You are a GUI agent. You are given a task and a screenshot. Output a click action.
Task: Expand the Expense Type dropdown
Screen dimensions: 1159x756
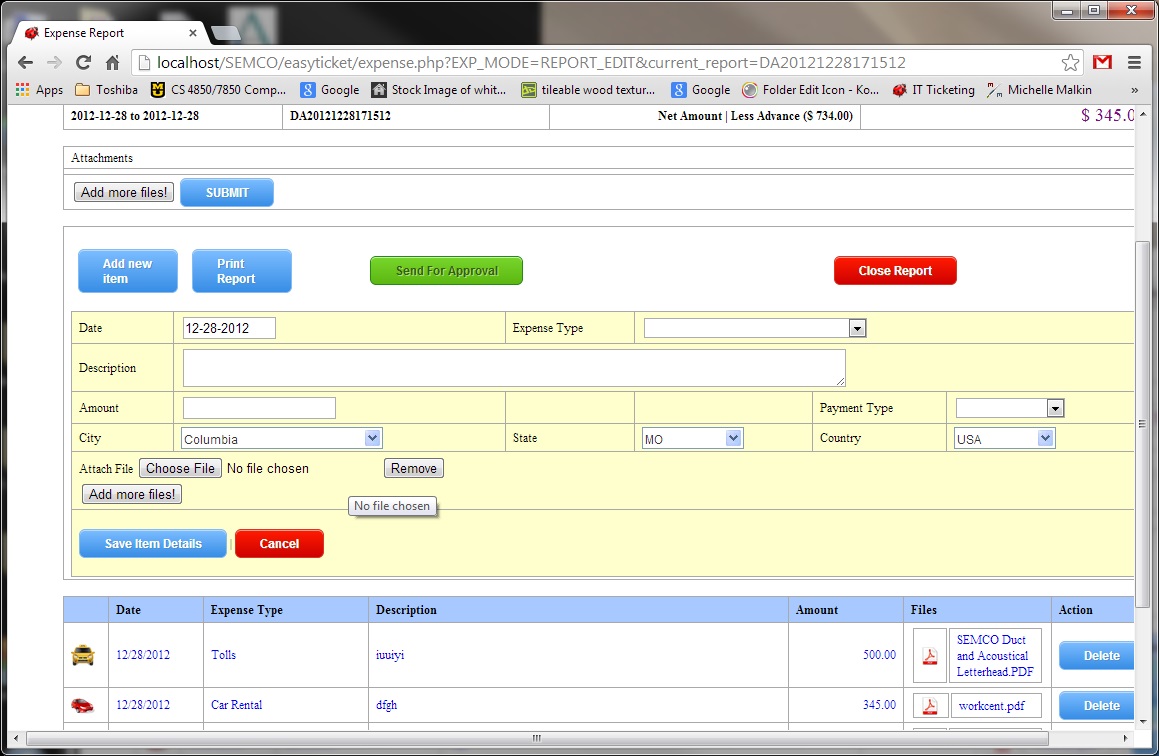click(755, 328)
